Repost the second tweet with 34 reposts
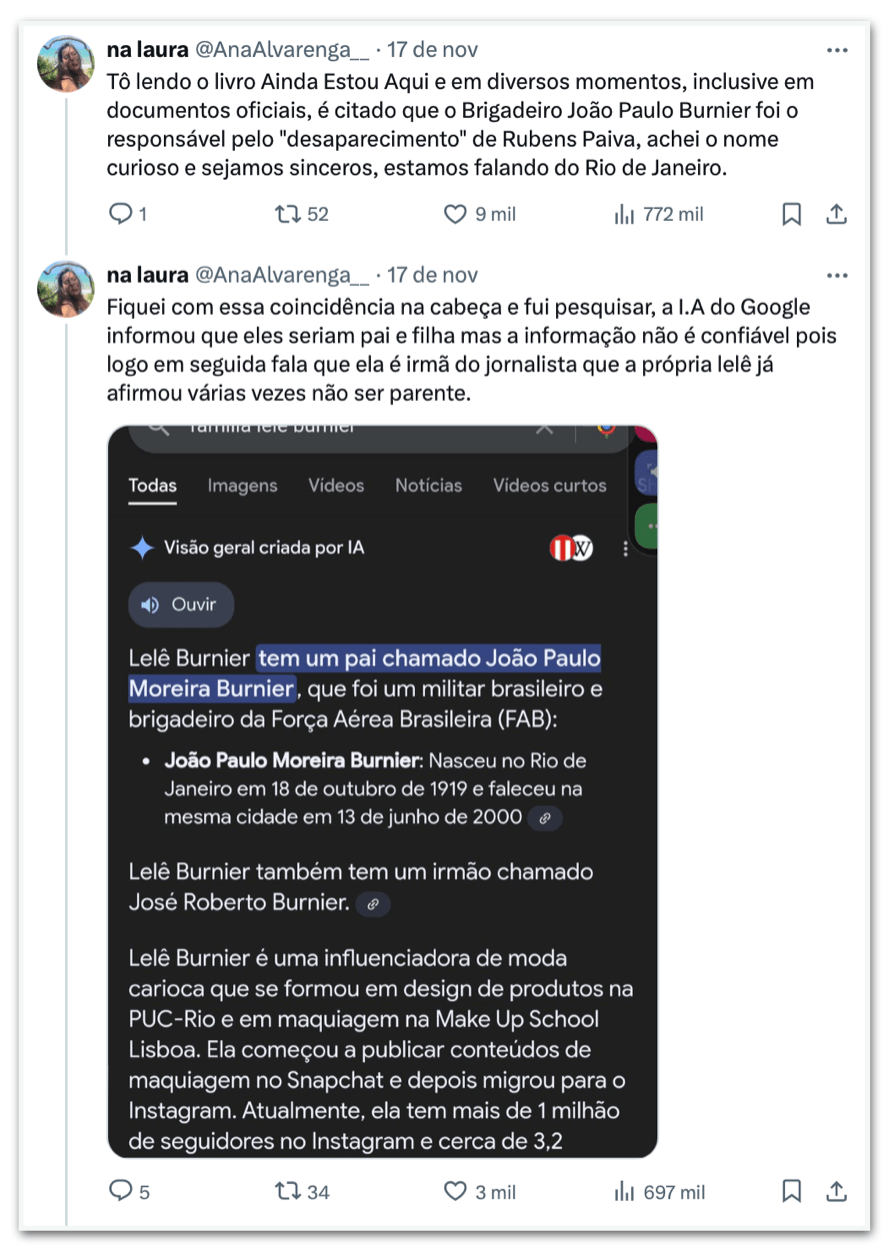Screen dimensions: 886x1252 [289, 1191]
